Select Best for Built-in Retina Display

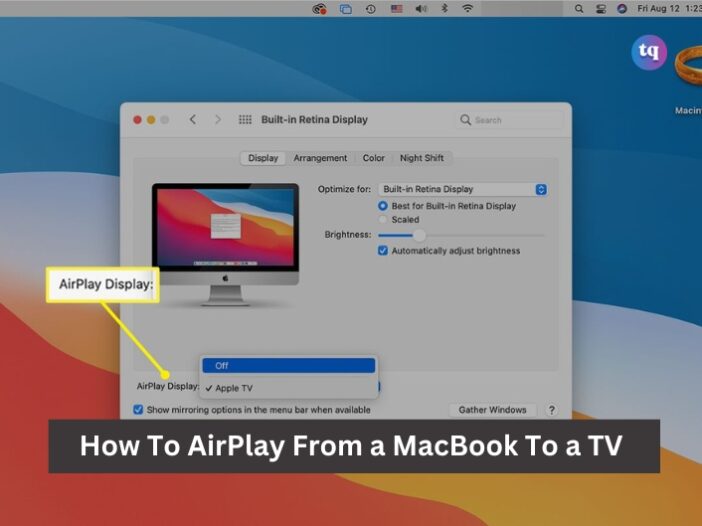[383, 206]
